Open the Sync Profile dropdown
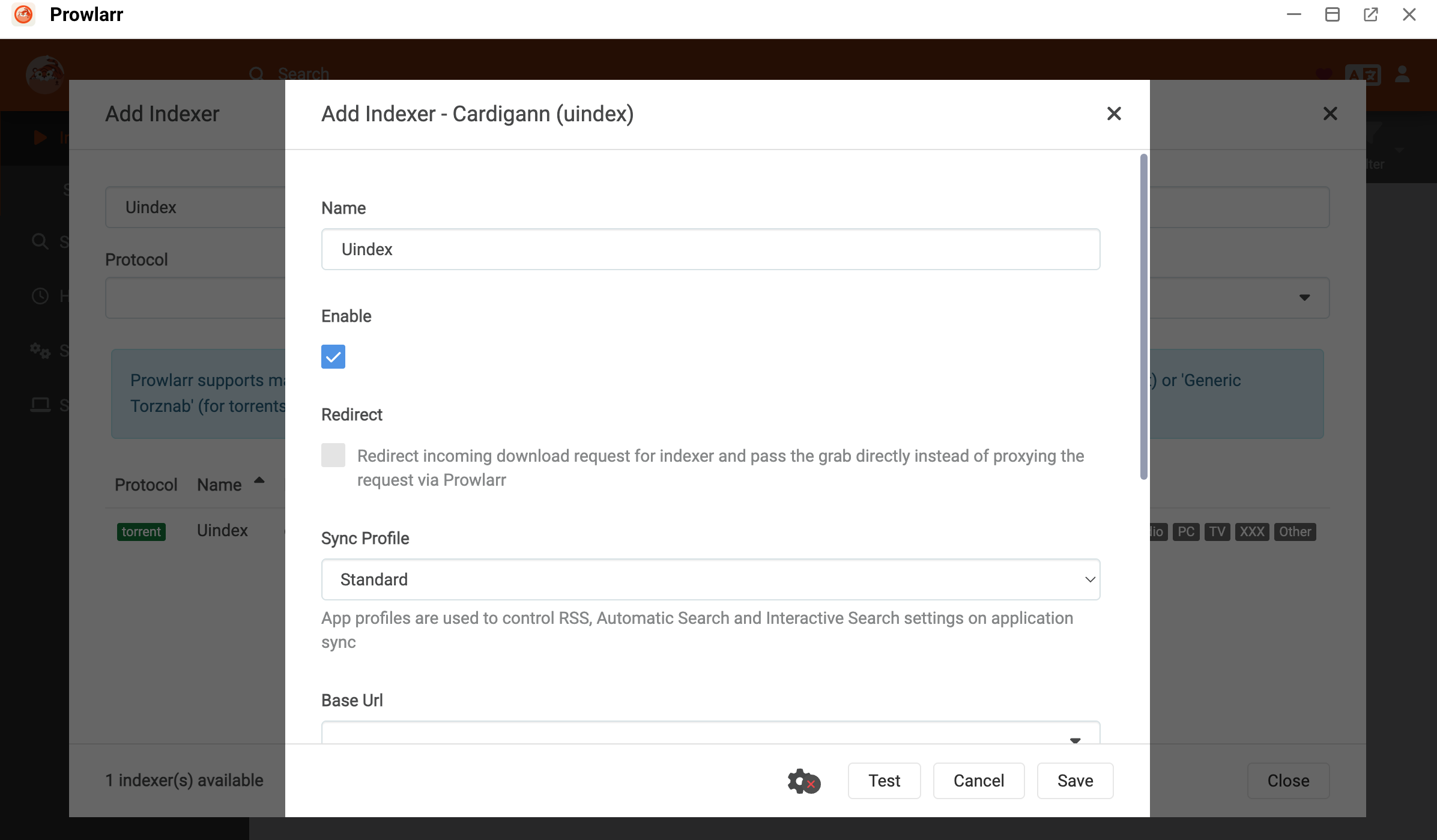The width and height of the screenshot is (1437, 840). [x=710, y=579]
